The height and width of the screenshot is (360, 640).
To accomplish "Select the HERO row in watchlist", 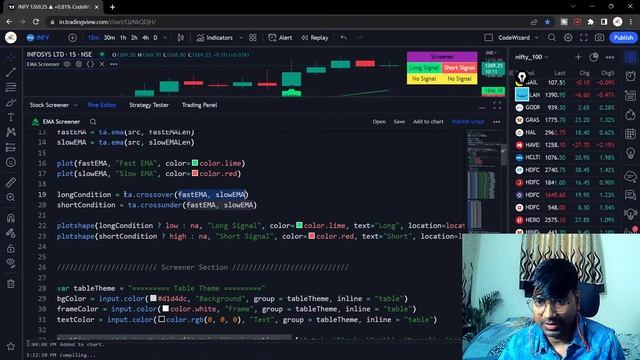I will [565, 220].
